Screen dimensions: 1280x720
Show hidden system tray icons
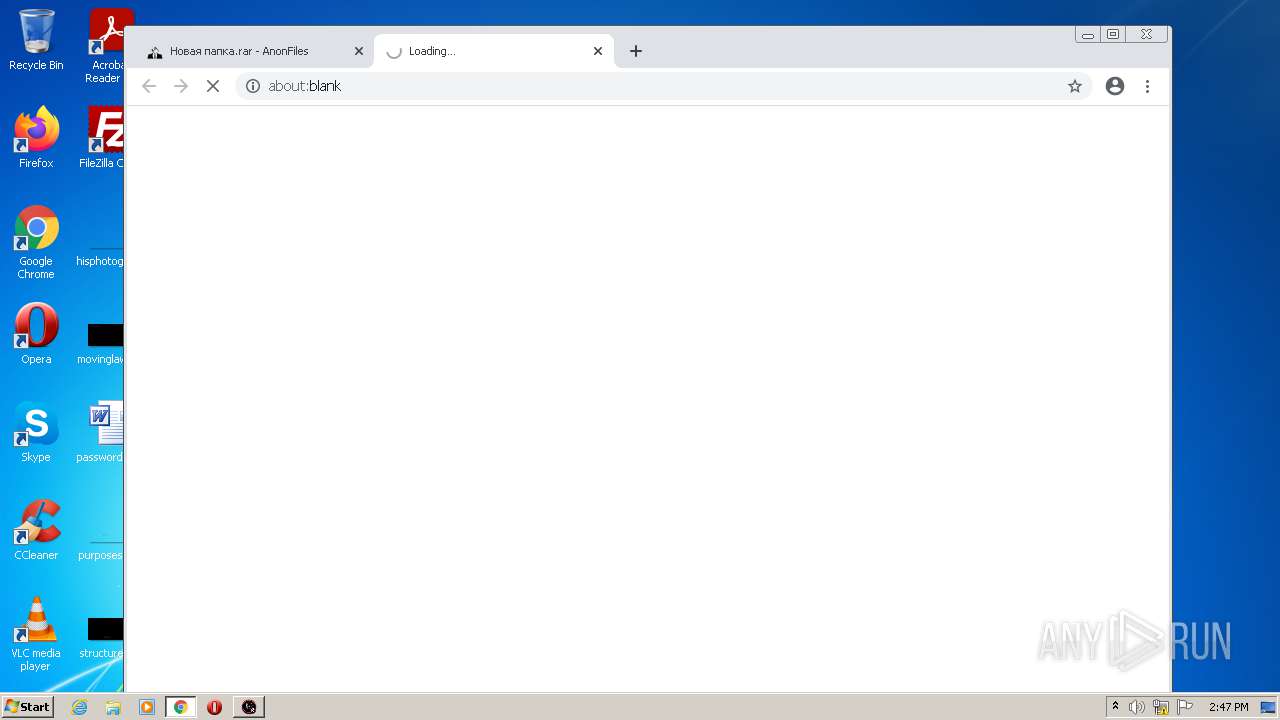tap(1116, 707)
